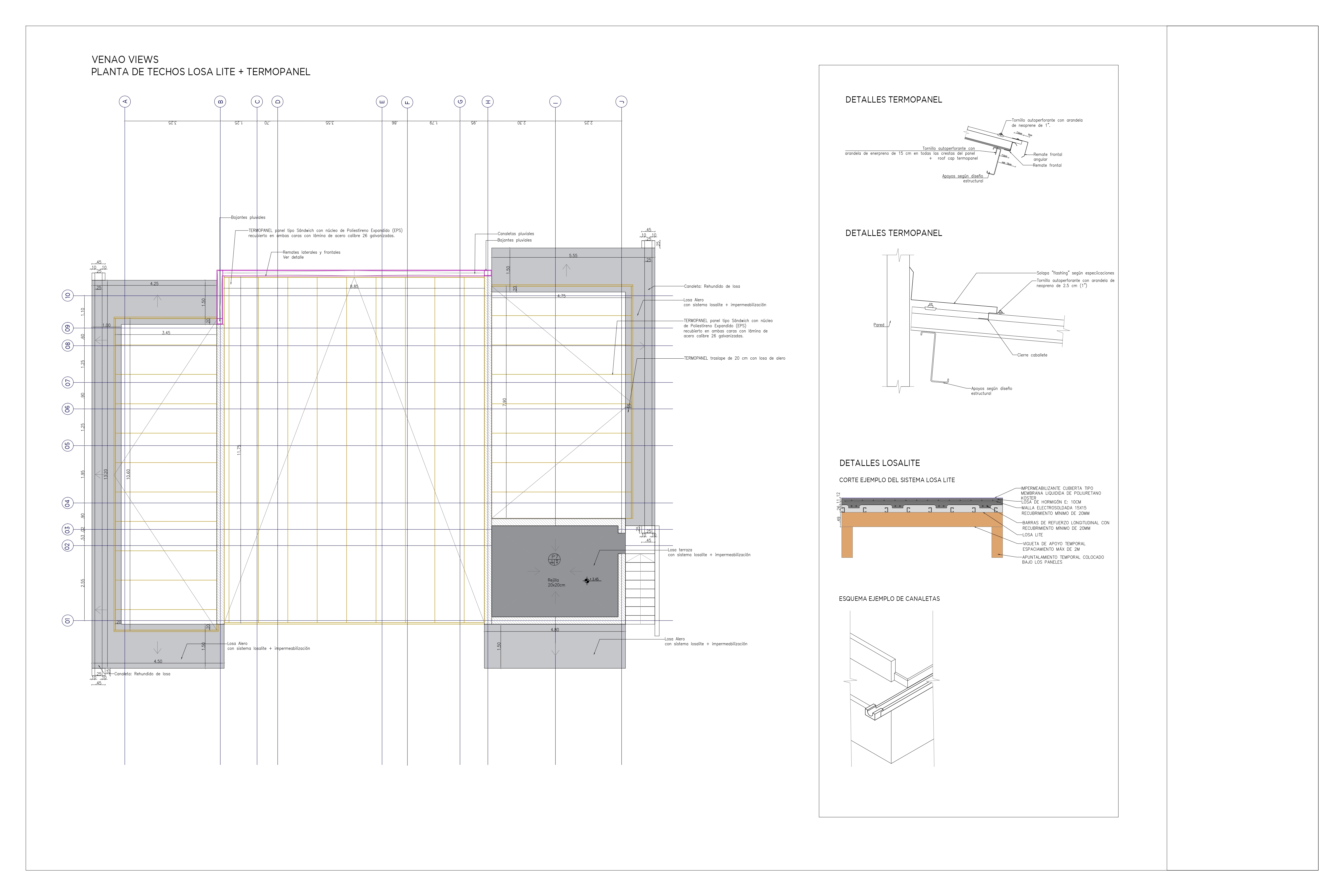This screenshot has width=1344, height=896.
Task: Select row axis bubble 10
Action: (x=67, y=295)
